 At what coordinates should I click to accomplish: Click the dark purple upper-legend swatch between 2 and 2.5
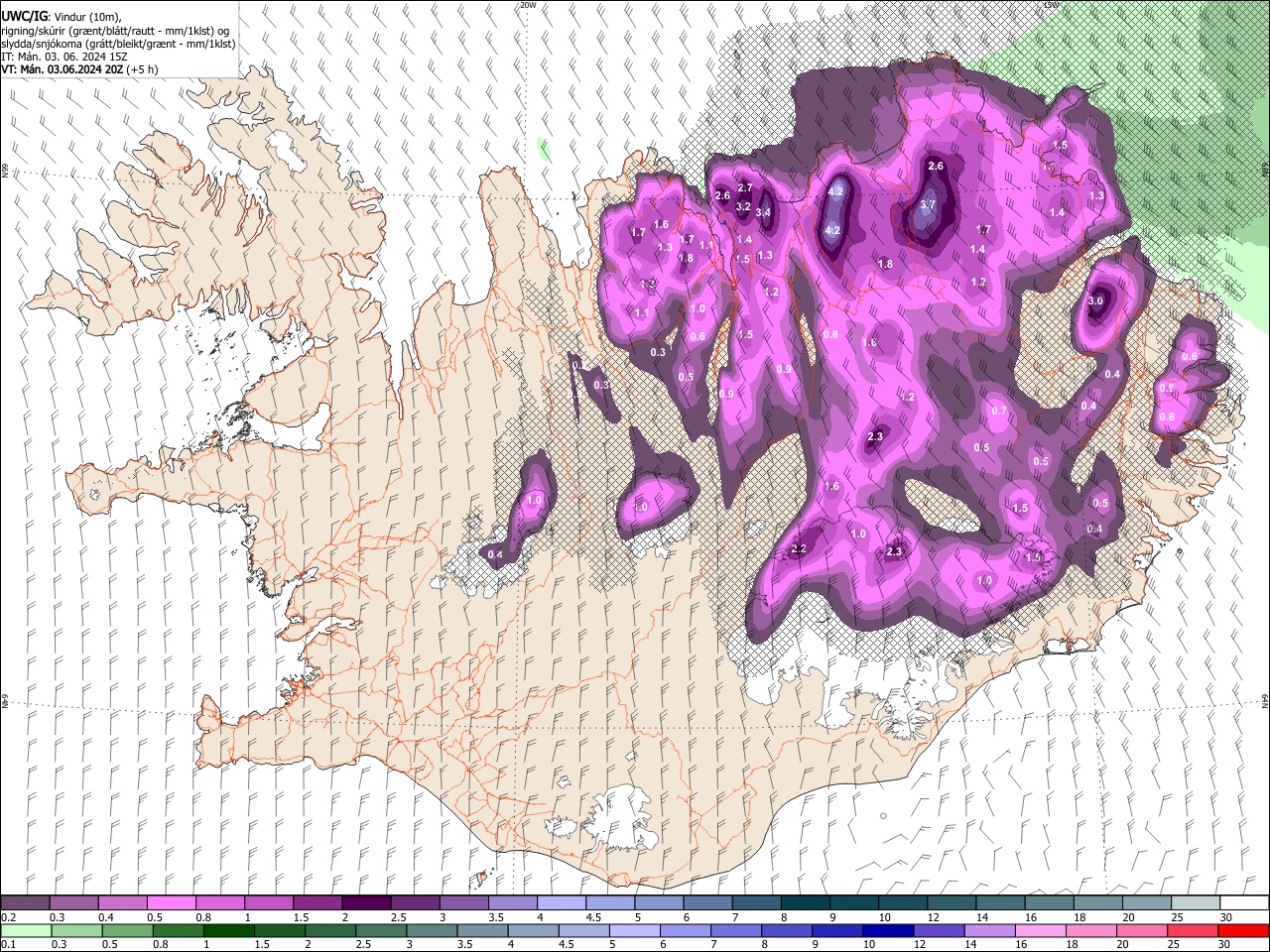(x=366, y=902)
